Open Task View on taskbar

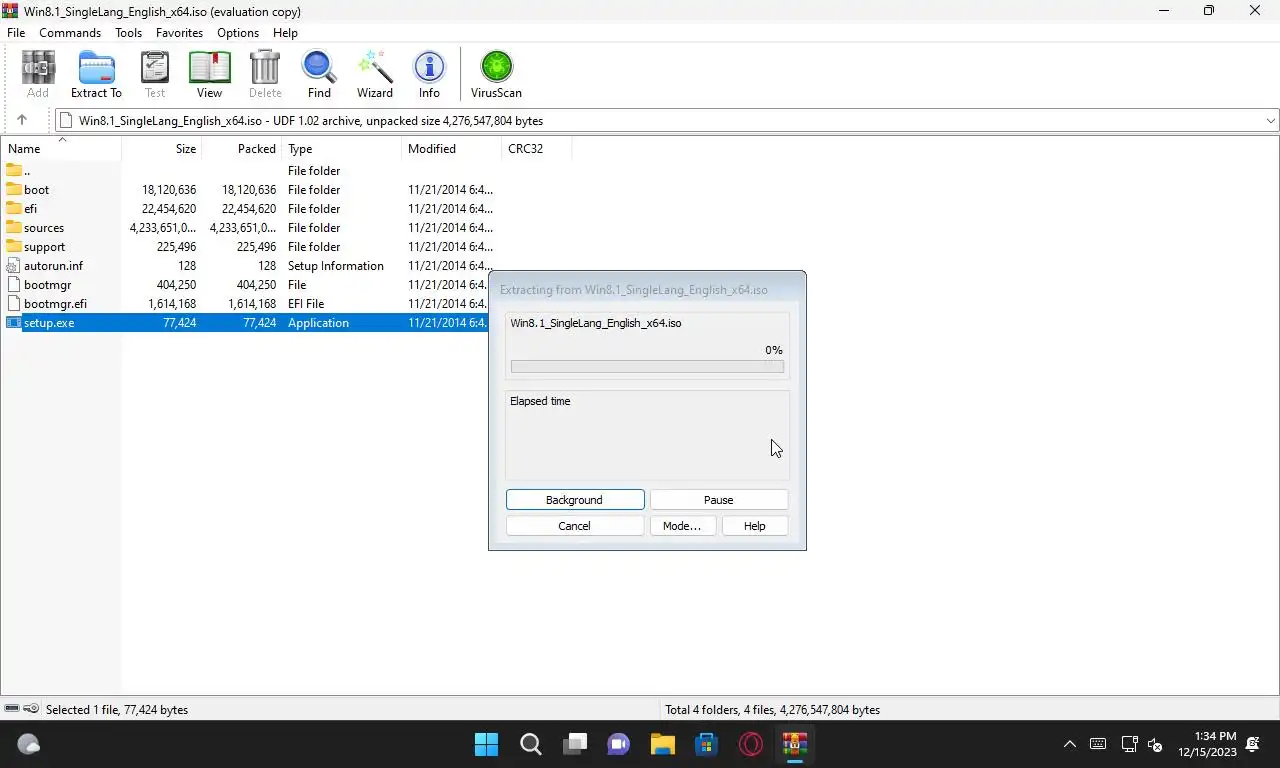click(575, 744)
